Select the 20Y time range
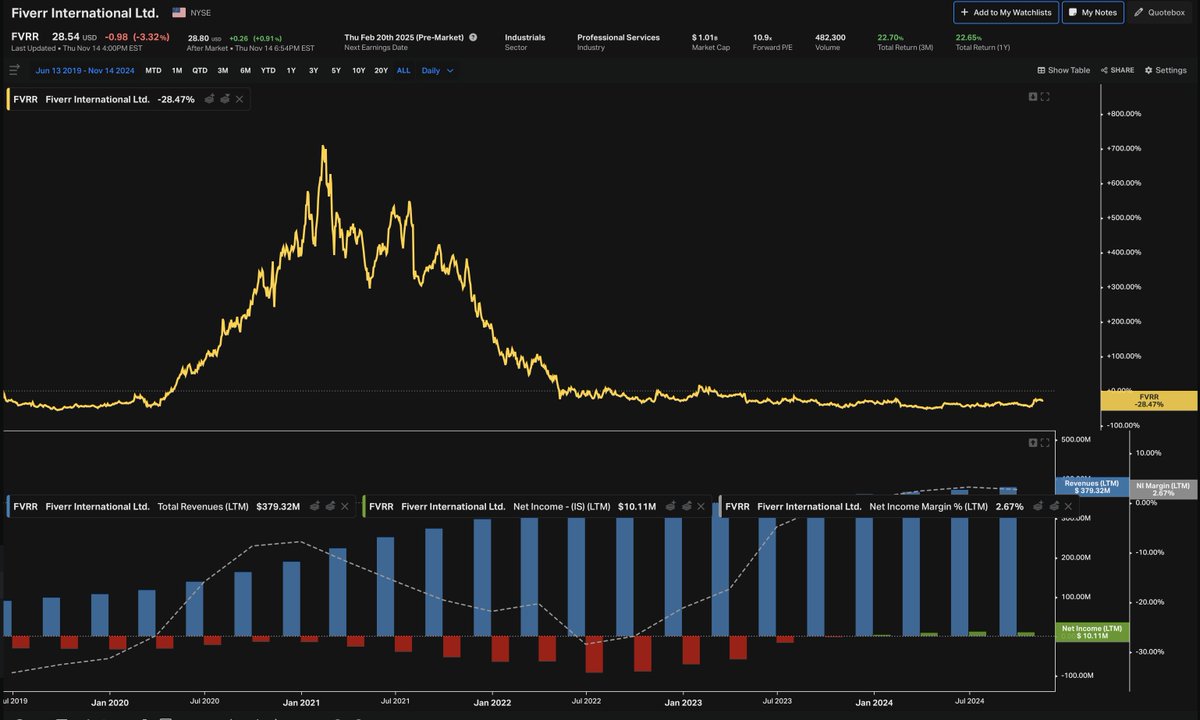 381,70
